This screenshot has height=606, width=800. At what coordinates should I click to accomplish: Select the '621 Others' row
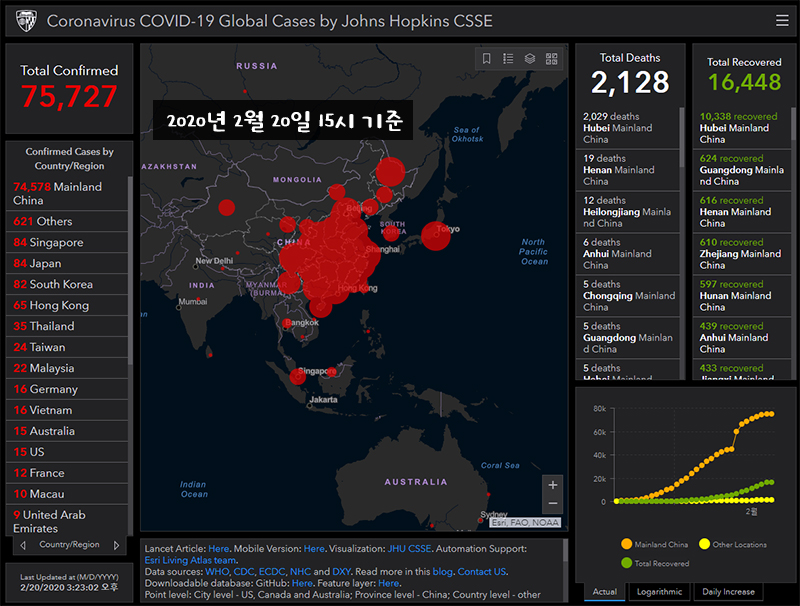(x=67, y=221)
